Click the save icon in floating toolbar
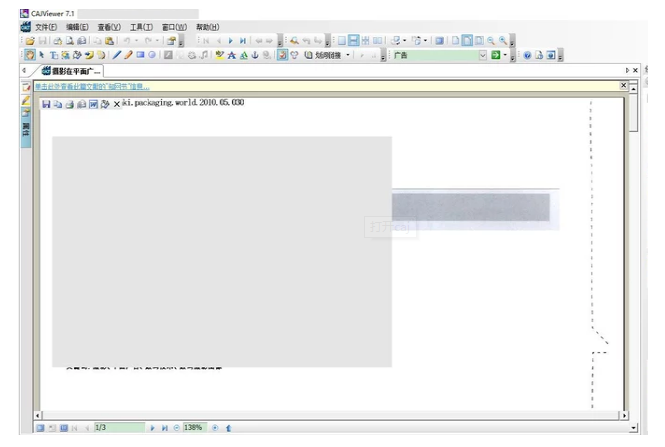Screen dimensions: 665x447 46,104
